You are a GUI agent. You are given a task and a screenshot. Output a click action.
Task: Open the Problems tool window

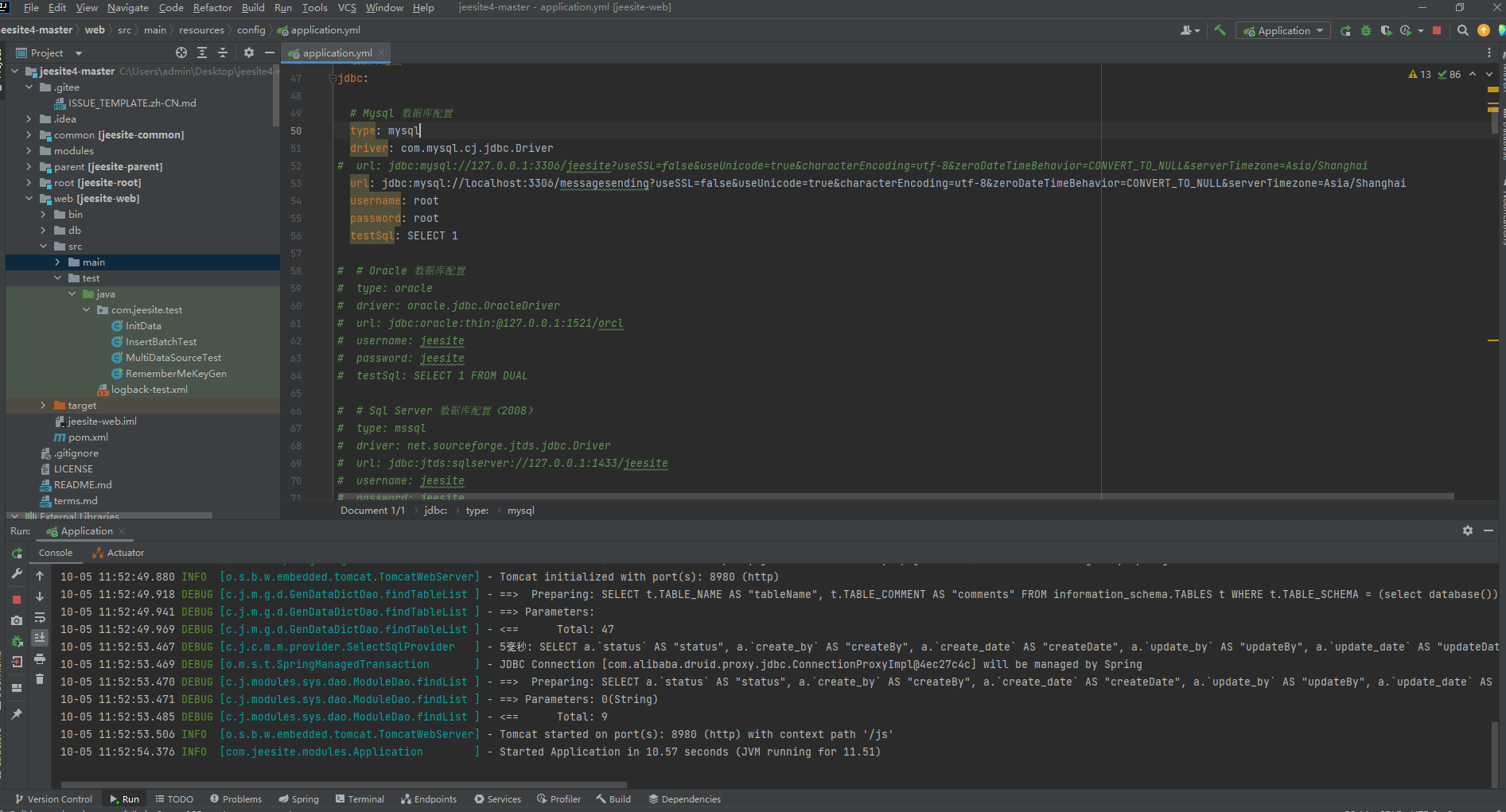236,799
